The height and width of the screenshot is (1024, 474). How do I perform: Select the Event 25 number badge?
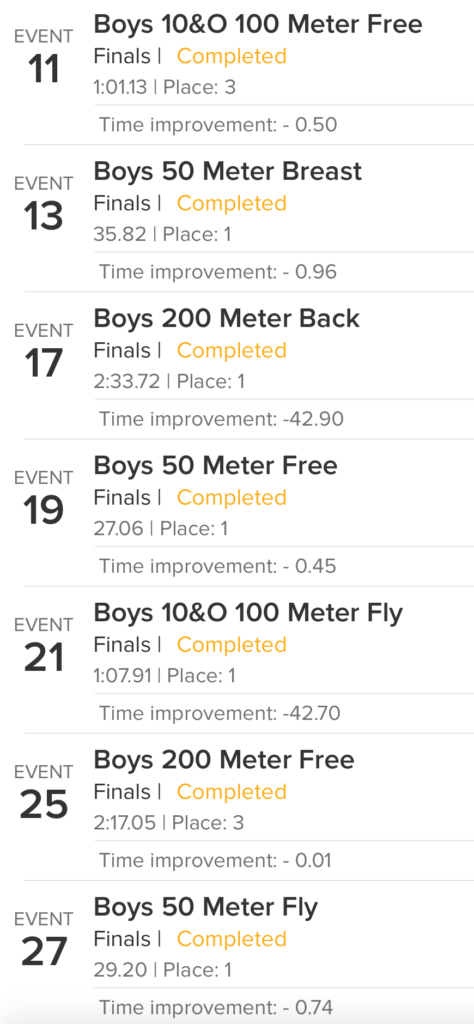[43, 792]
